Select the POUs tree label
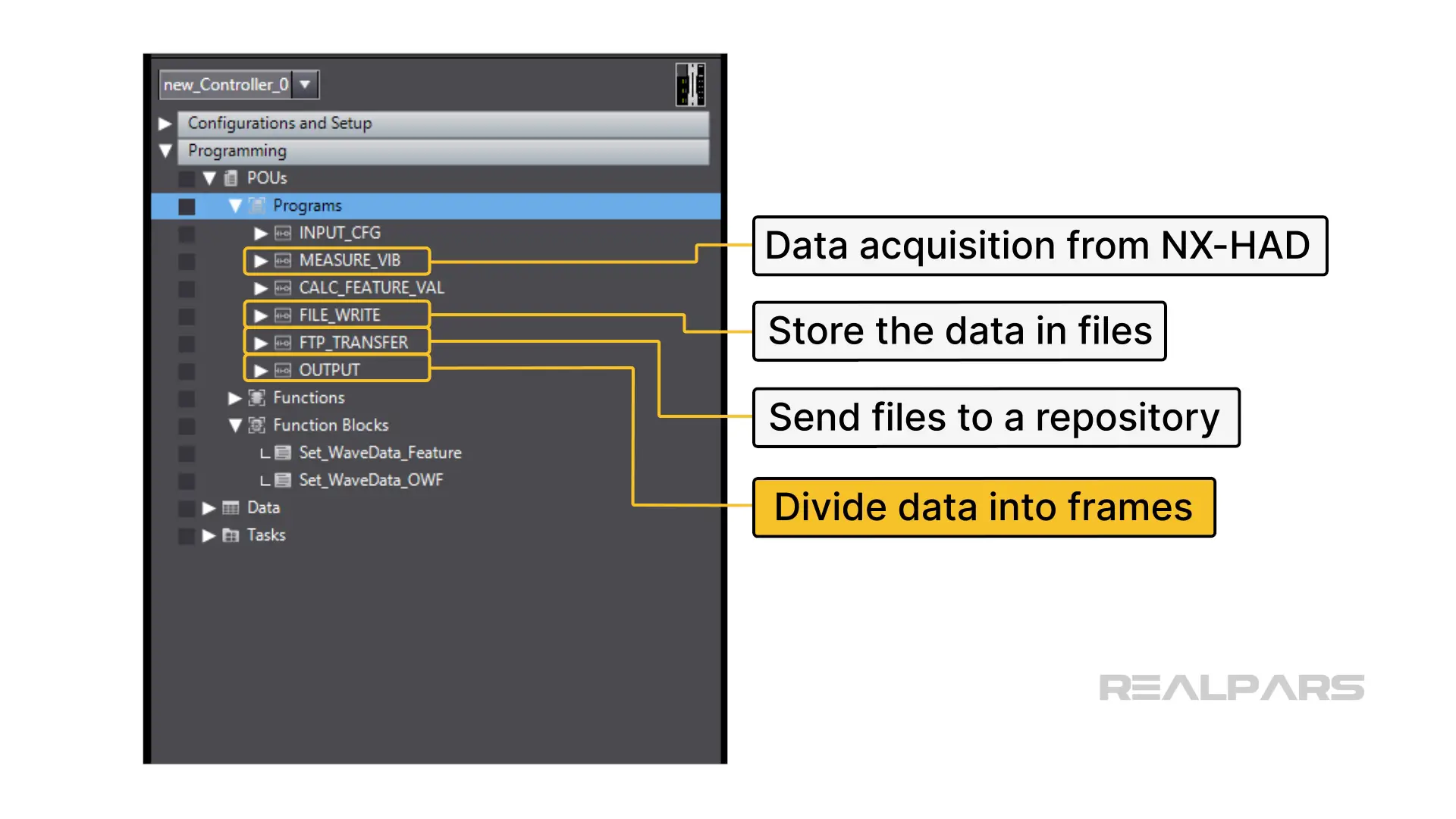The height and width of the screenshot is (819, 1456). [267, 178]
